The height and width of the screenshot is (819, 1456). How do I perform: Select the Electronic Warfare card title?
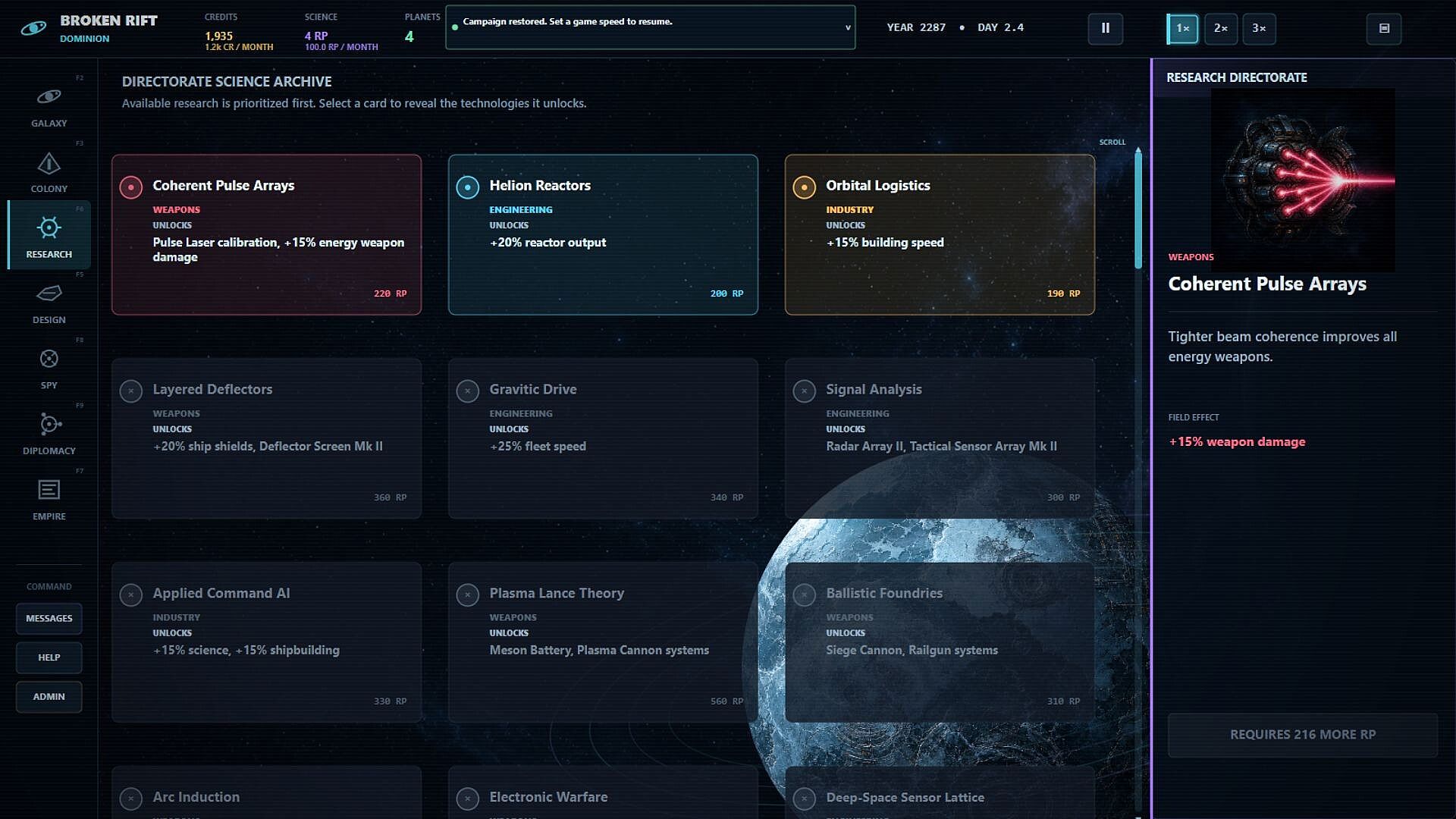click(548, 797)
